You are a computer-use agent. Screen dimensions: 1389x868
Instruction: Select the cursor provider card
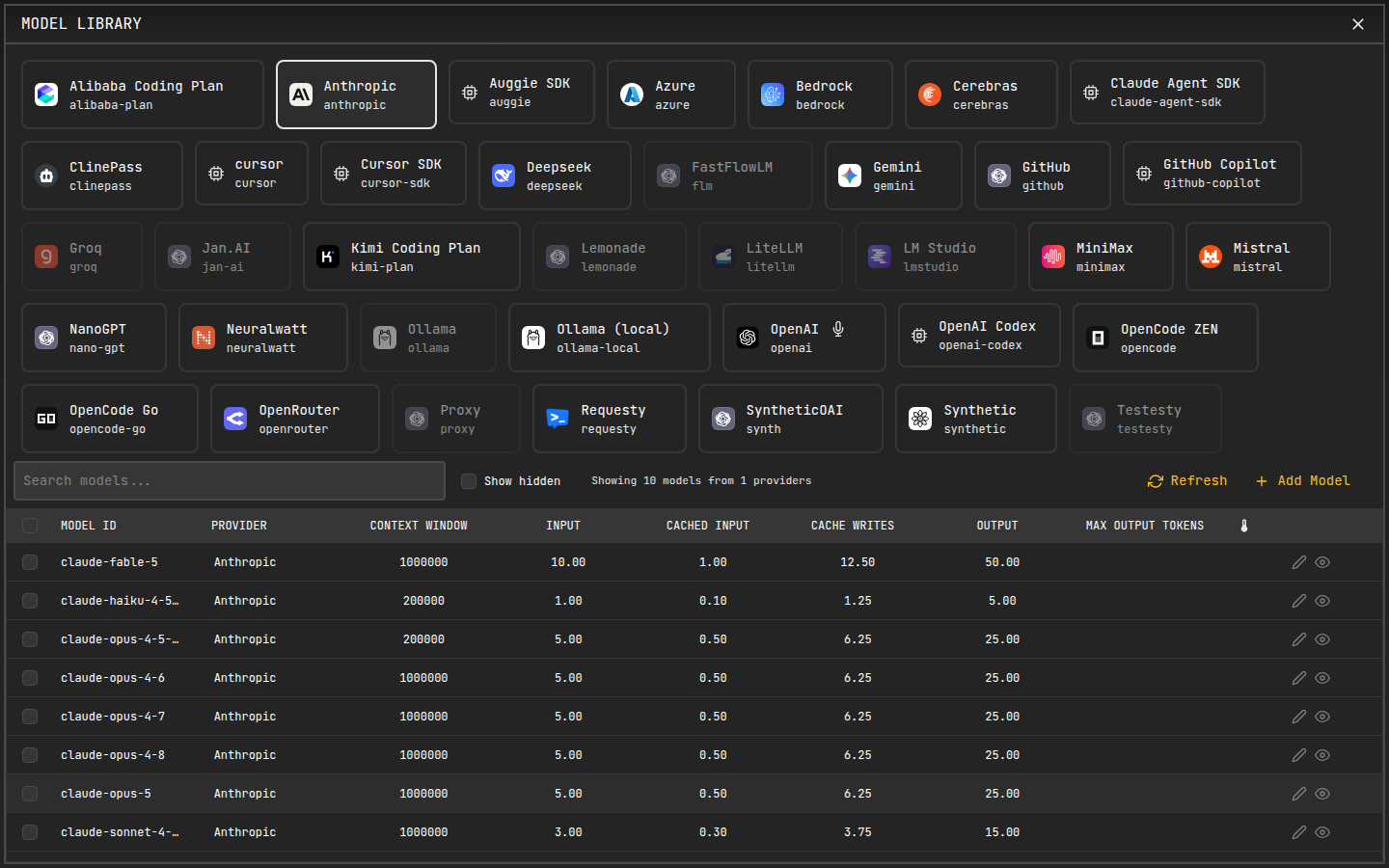click(252, 174)
